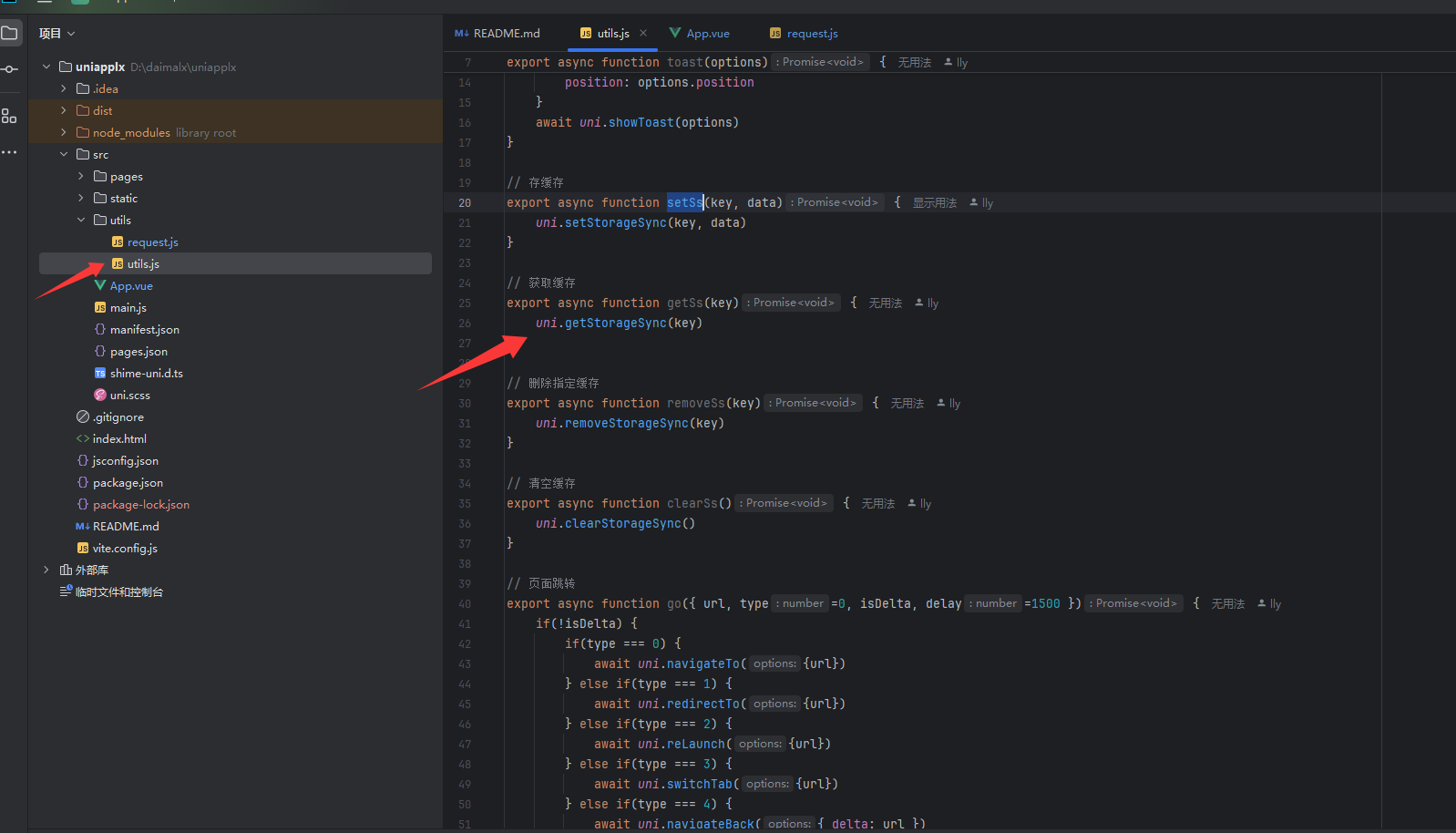Open the Commit tool window icon
1456x833 pixels.
coord(9,69)
